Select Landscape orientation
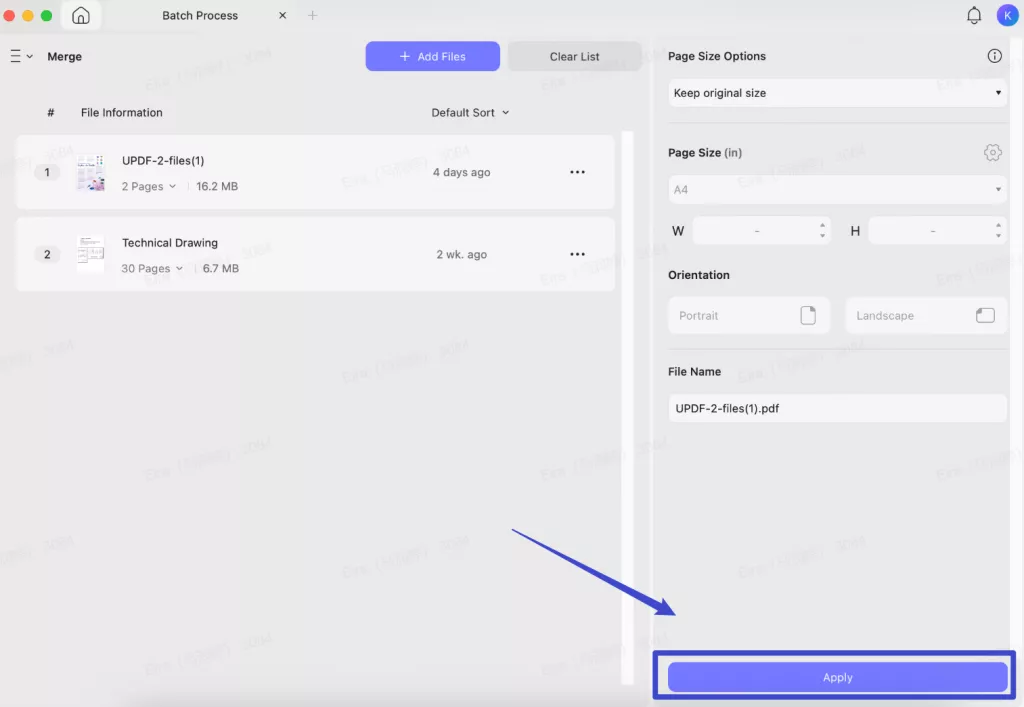The width and height of the screenshot is (1024, 707). 926,315
